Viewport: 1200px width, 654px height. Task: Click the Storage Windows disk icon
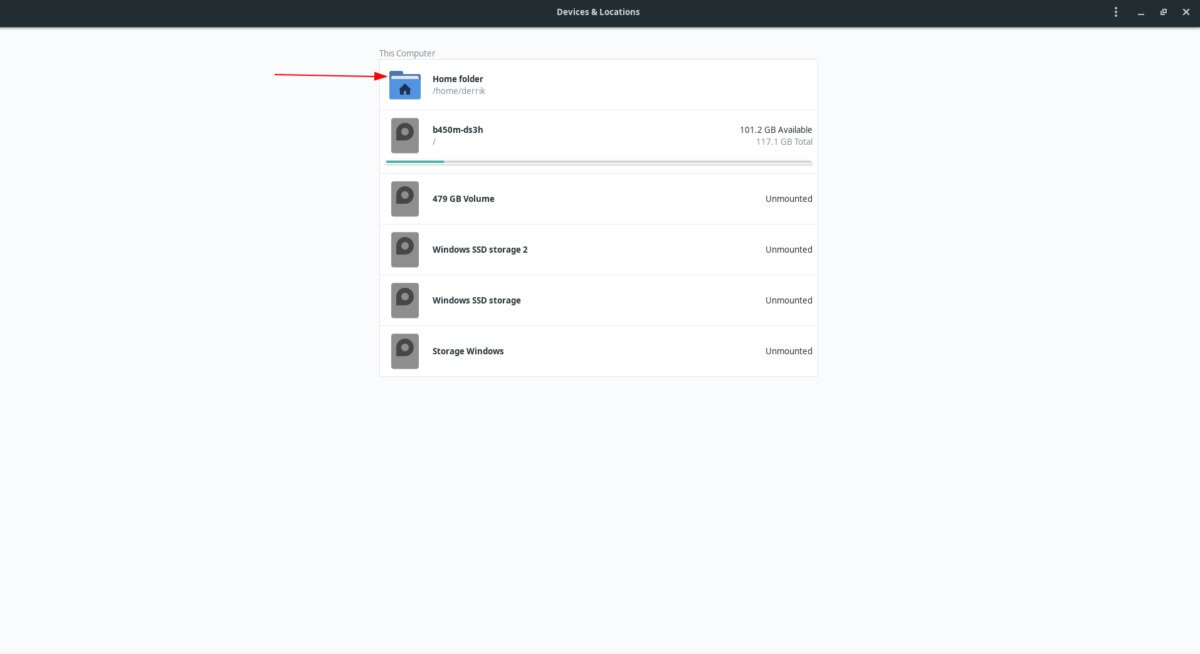click(405, 352)
